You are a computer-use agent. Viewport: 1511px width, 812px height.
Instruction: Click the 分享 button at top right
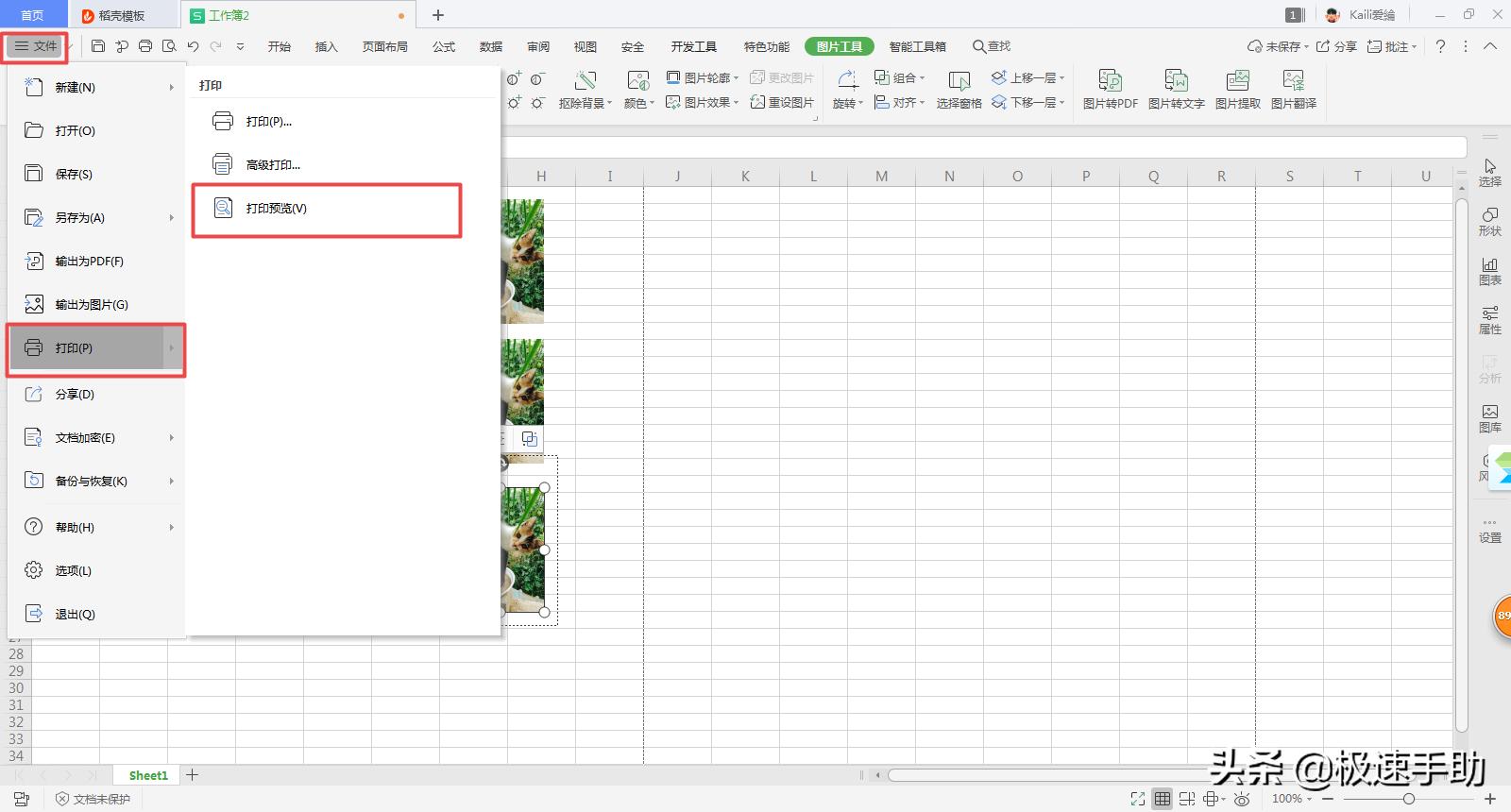point(1336,46)
